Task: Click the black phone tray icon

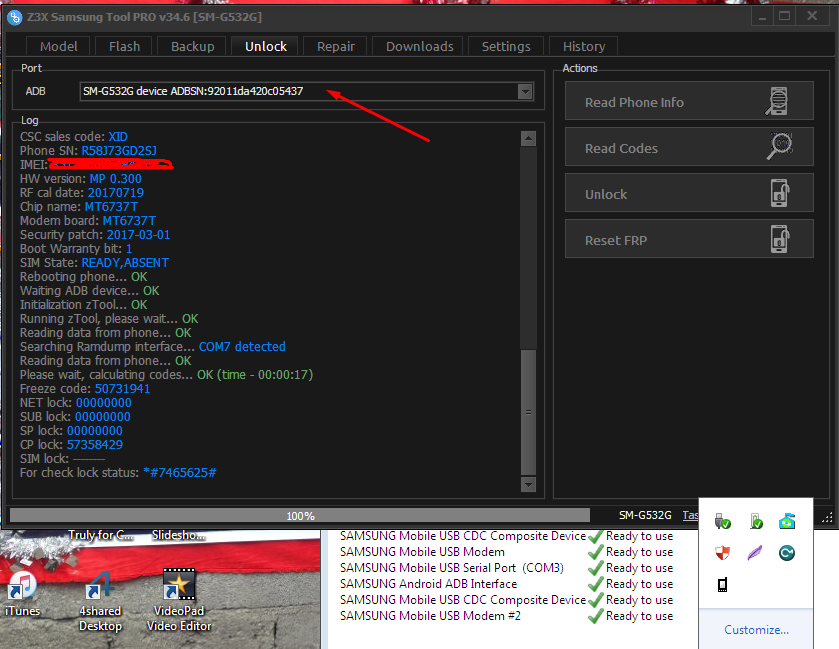Action: point(722,585)
